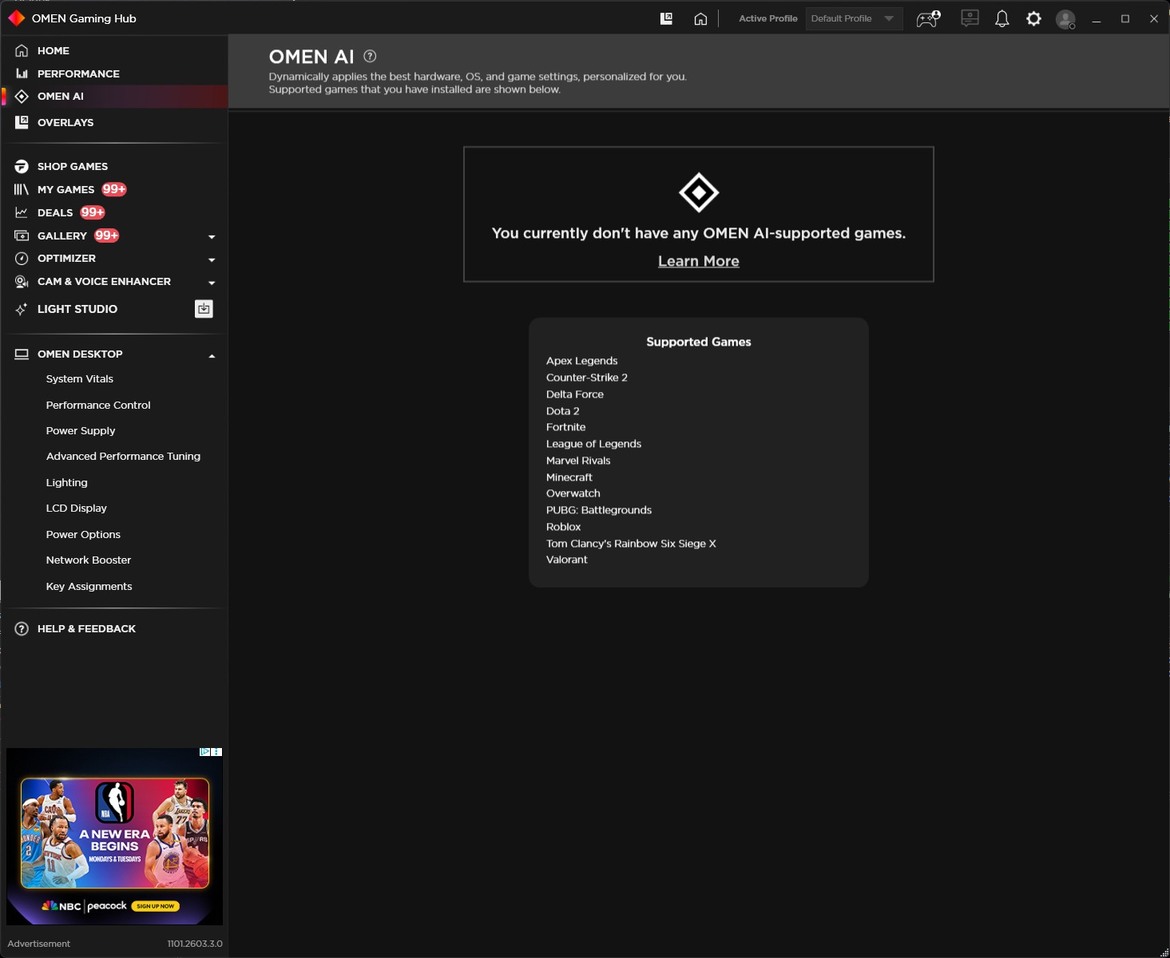Click the OPTIMIZER gauge icon
1170x958 pixels.
pyautogui.click(x=22, y=258)
